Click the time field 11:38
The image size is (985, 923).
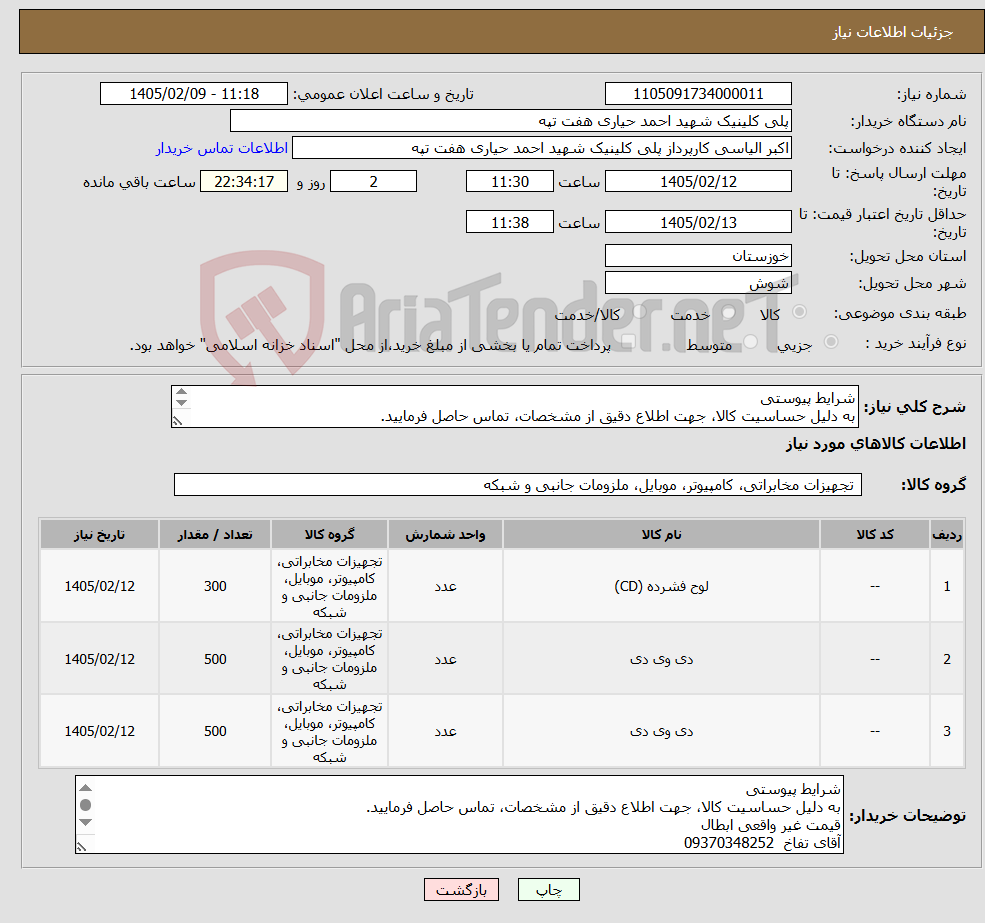coord(509,222)
